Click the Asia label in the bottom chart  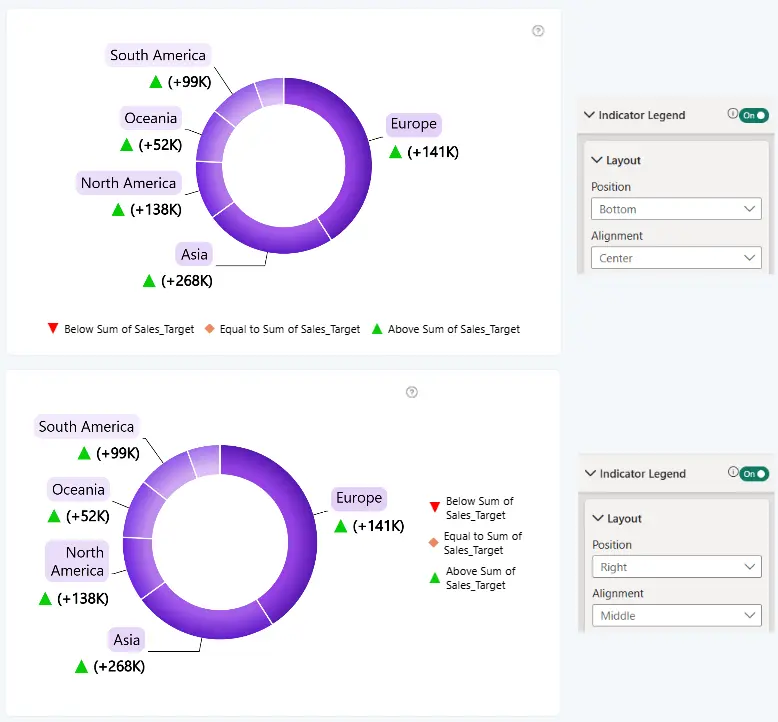[x=126, y=640]
